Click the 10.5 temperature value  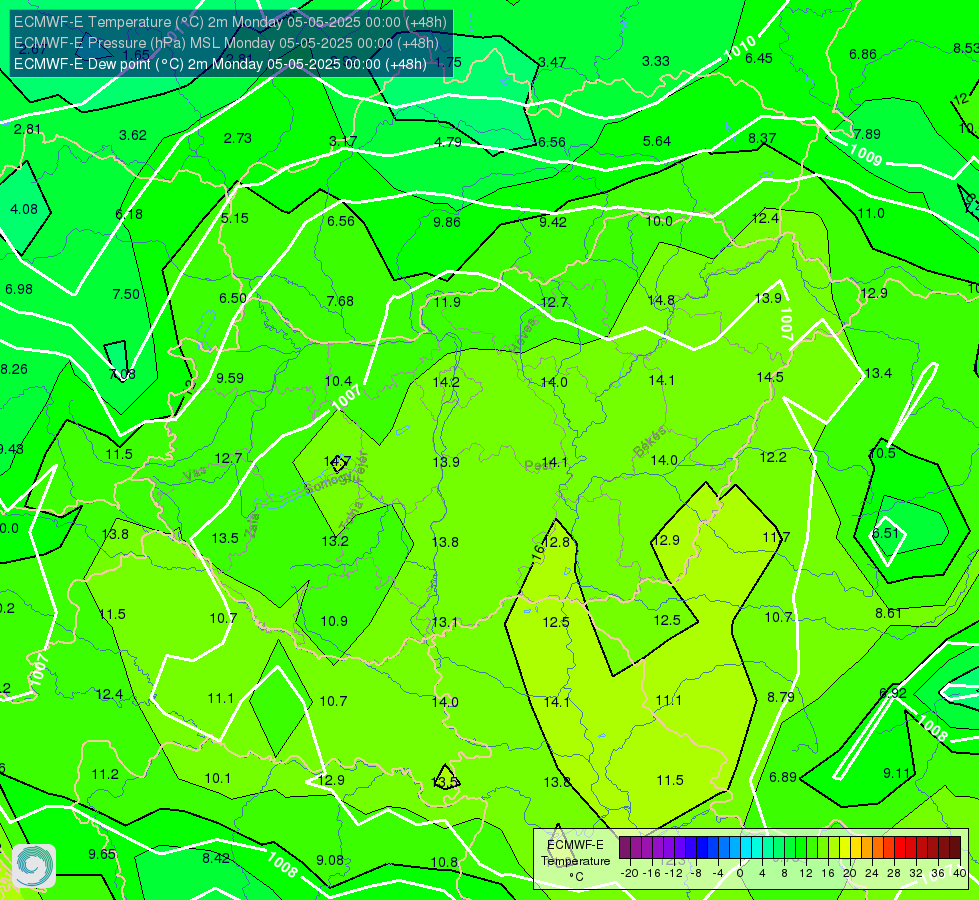coord(883,453)
